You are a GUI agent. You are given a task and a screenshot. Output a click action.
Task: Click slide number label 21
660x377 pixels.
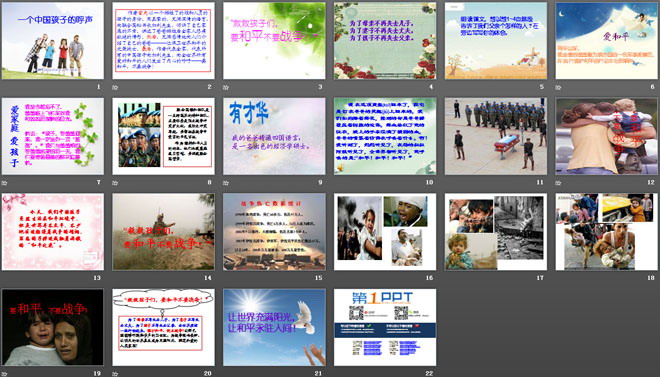pyautogui.click(x=319, y=373)
